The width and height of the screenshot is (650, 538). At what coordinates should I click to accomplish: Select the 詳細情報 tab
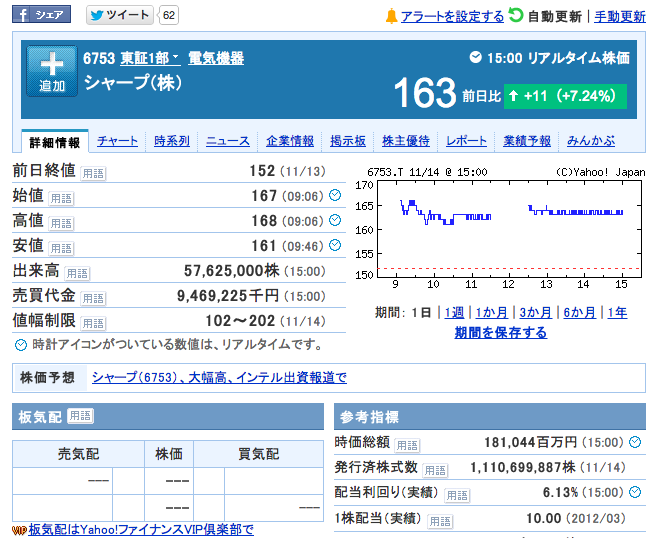tap(55, 142)
